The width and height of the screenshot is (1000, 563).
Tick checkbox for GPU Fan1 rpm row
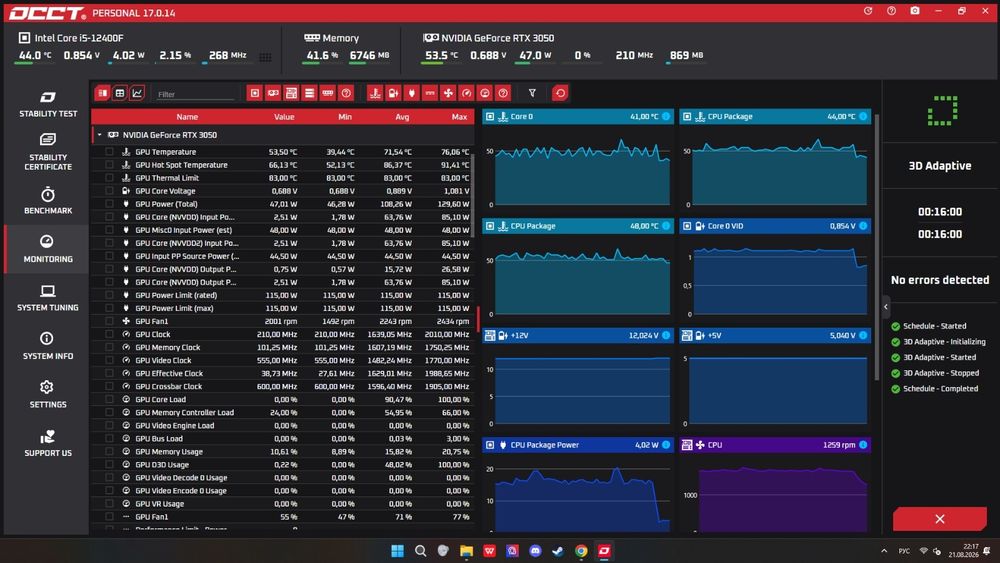coord(109,321)
